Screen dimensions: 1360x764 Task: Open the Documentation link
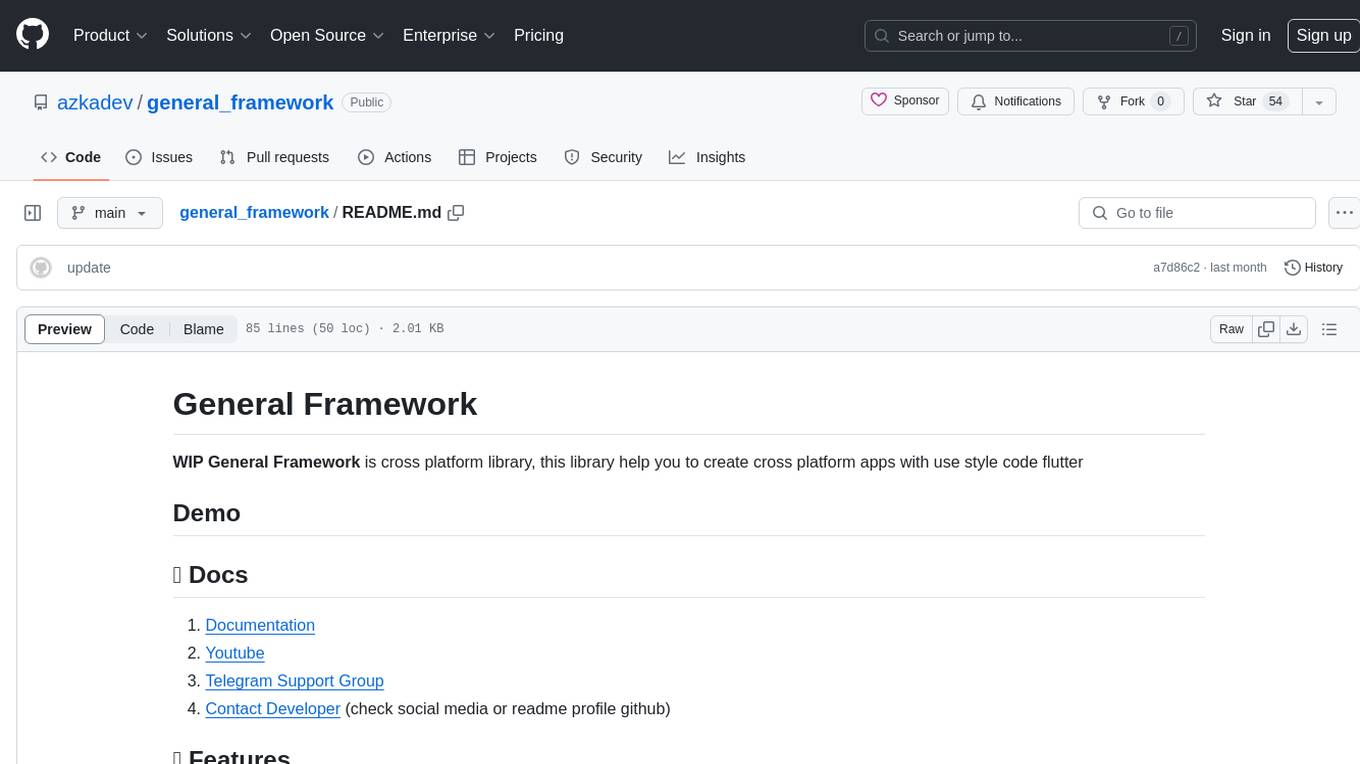[x=260, y=625]
